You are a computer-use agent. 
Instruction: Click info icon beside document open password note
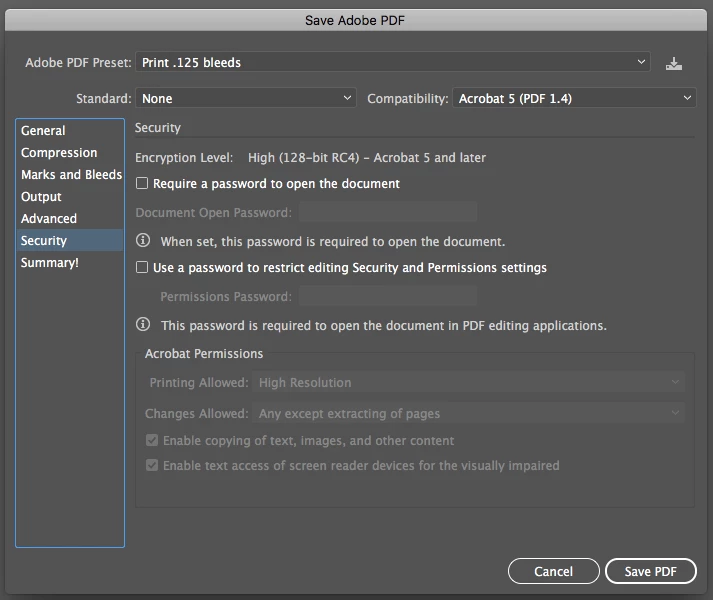coord(143,240)
